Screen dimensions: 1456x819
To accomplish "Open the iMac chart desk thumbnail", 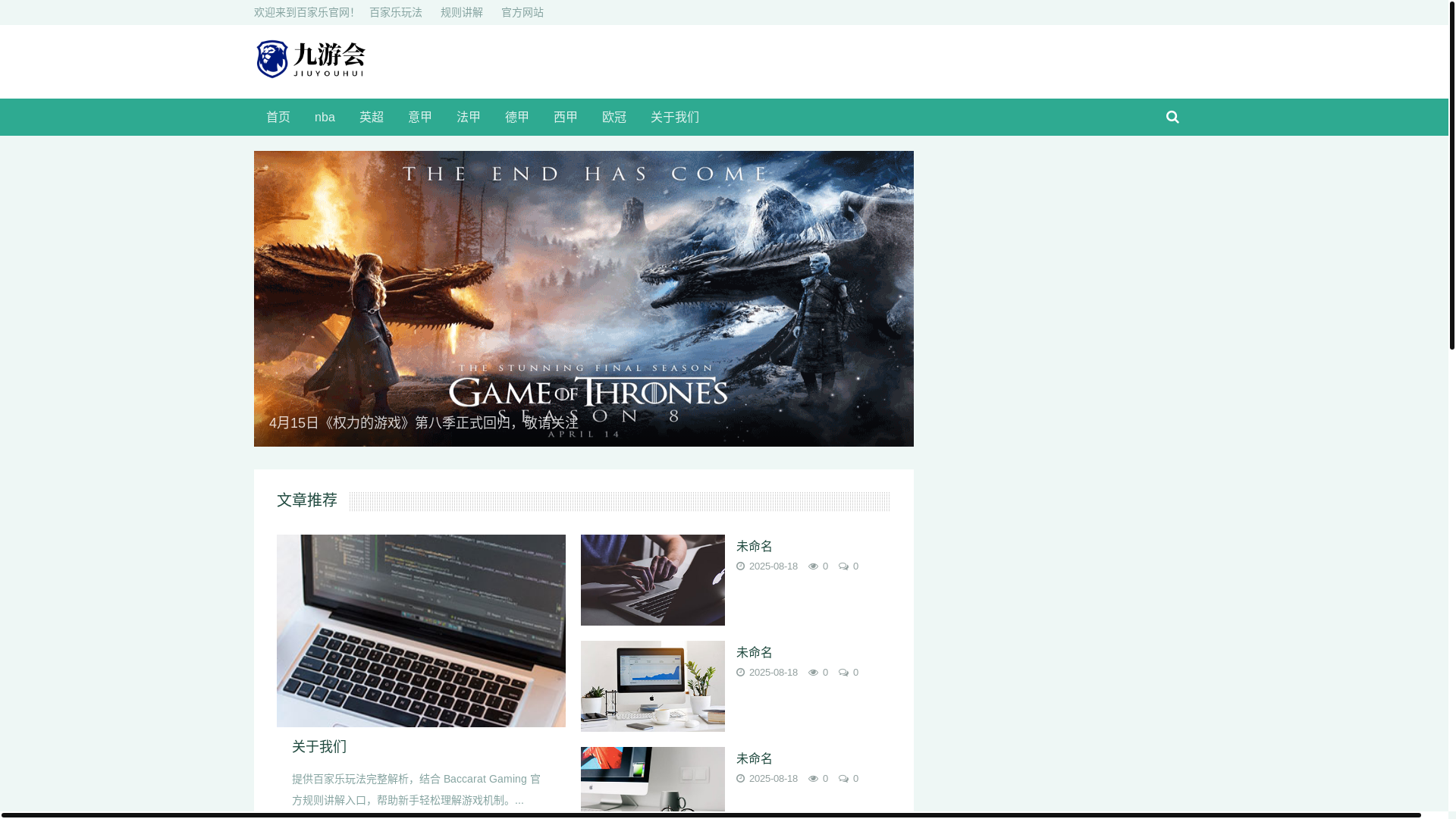I will pos(653,686).
